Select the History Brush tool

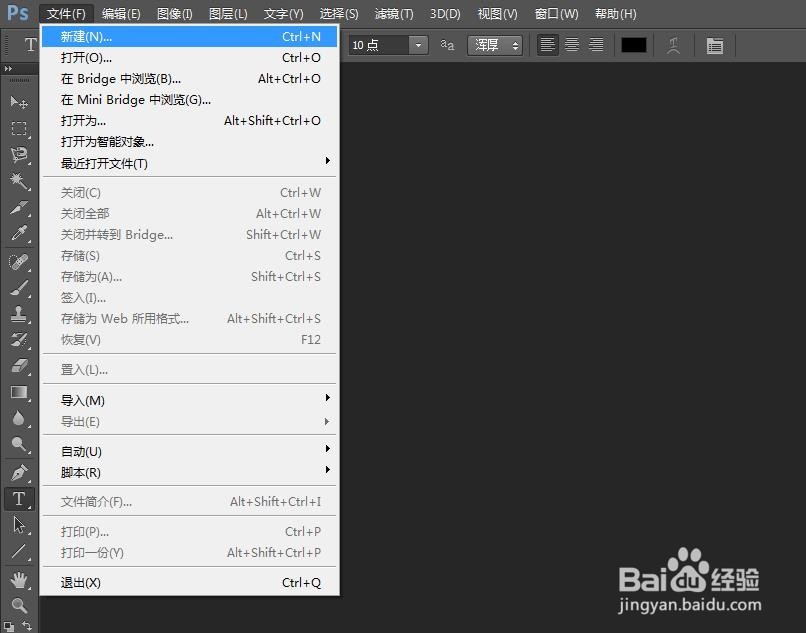(x=19, y=340)
